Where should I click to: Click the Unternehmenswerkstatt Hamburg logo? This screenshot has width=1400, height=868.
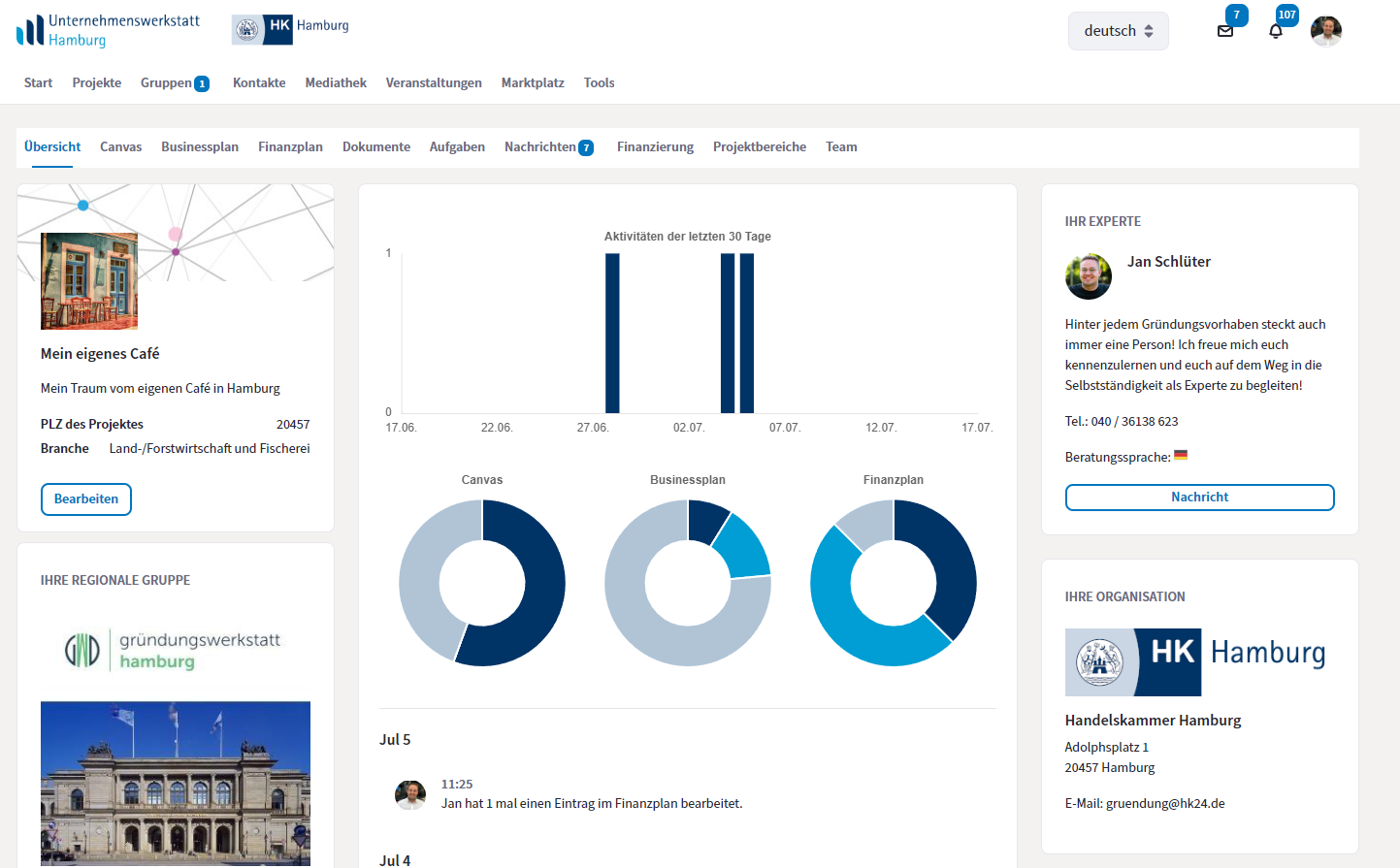(x=109, y=30)
